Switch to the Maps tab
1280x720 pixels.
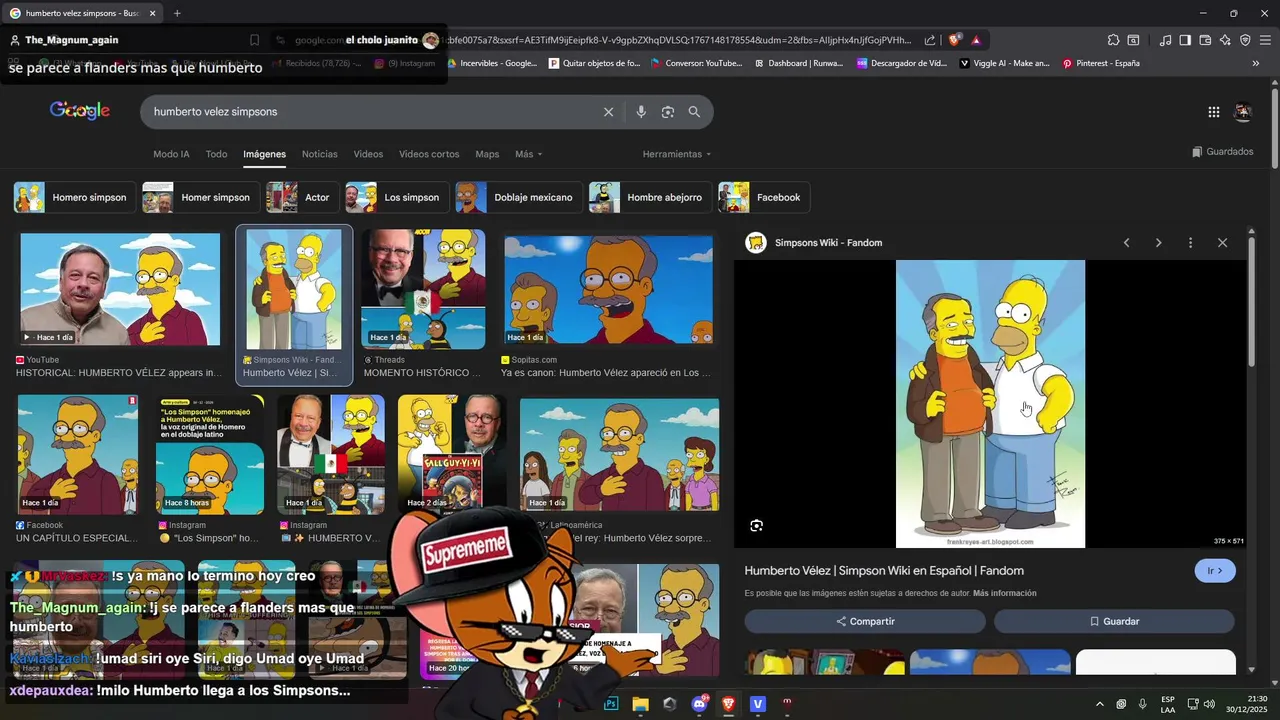click(487, 154)
